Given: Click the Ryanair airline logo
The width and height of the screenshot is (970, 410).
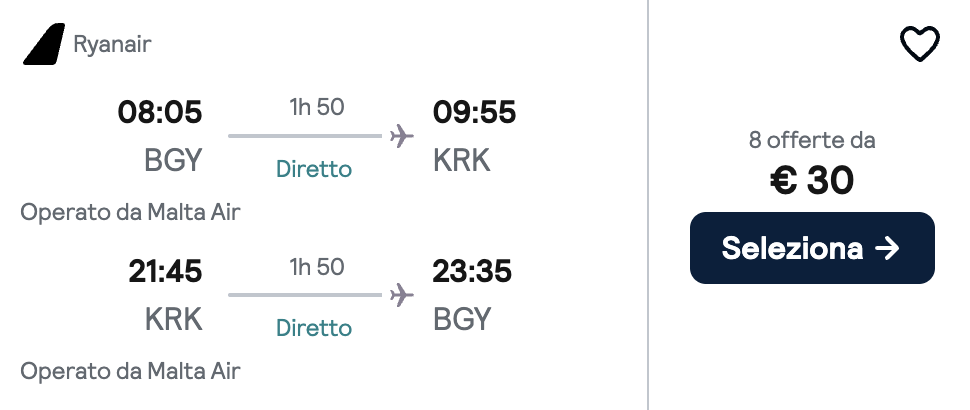Looking at the screenshot, I should point(43,45).
